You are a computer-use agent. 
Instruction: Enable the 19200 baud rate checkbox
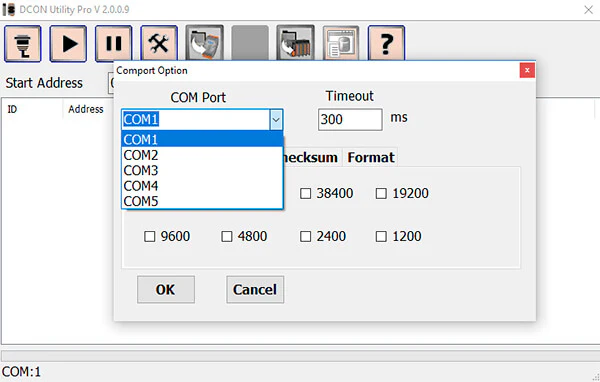click(x=381, y=193)
